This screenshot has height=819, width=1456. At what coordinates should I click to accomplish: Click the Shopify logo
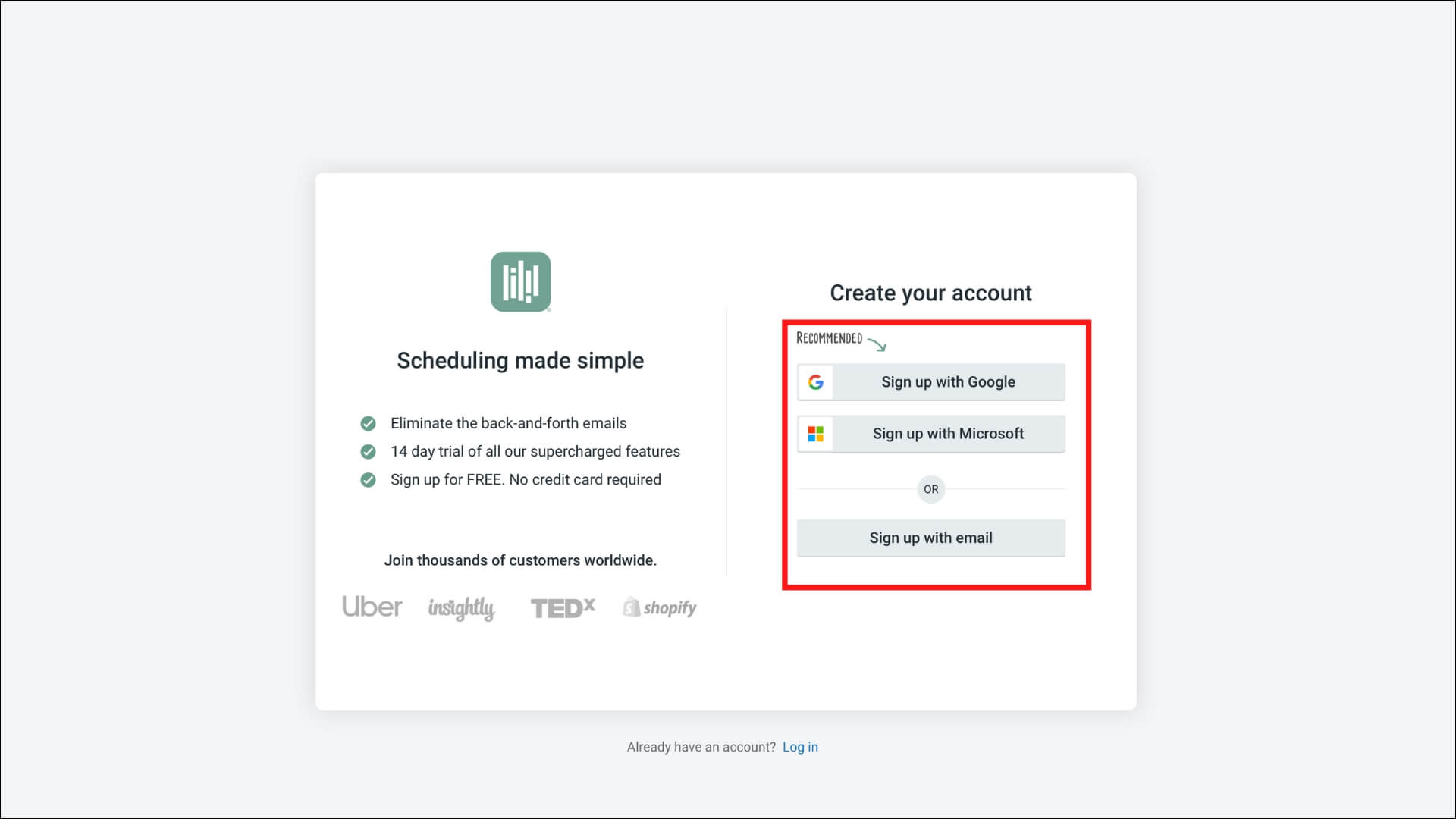pos(660,607)
